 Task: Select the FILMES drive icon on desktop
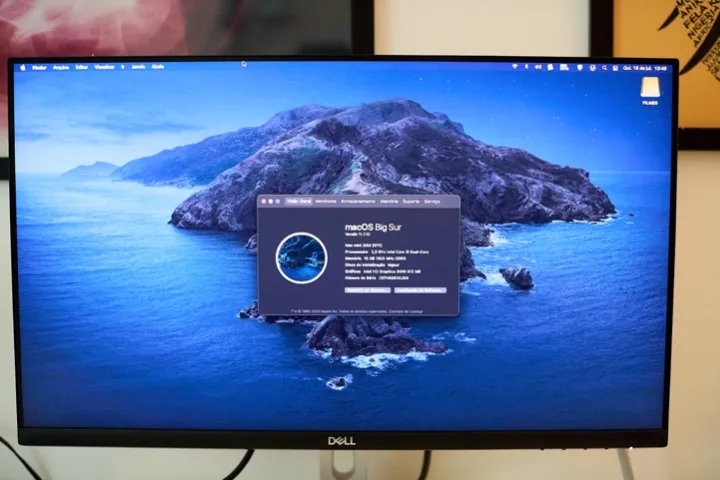650,91
